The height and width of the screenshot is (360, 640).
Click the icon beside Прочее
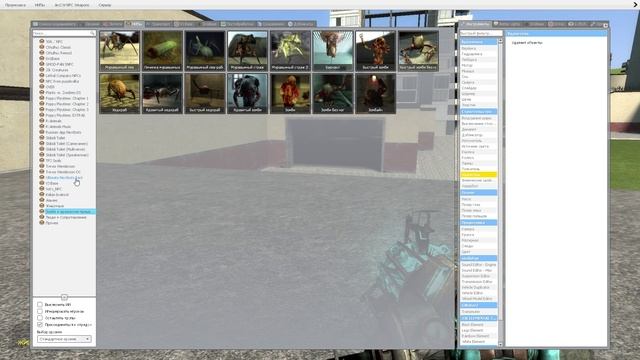(x=42, y=223)
